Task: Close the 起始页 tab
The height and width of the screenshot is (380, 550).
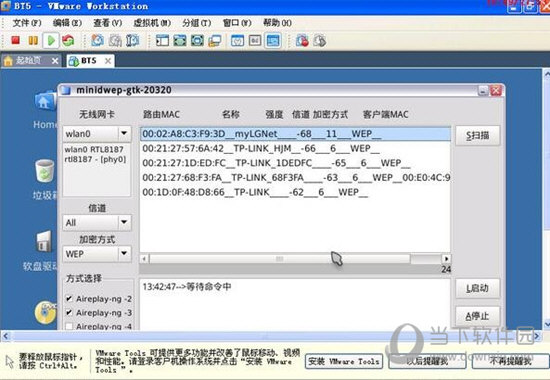Action: tap(55, 61)
